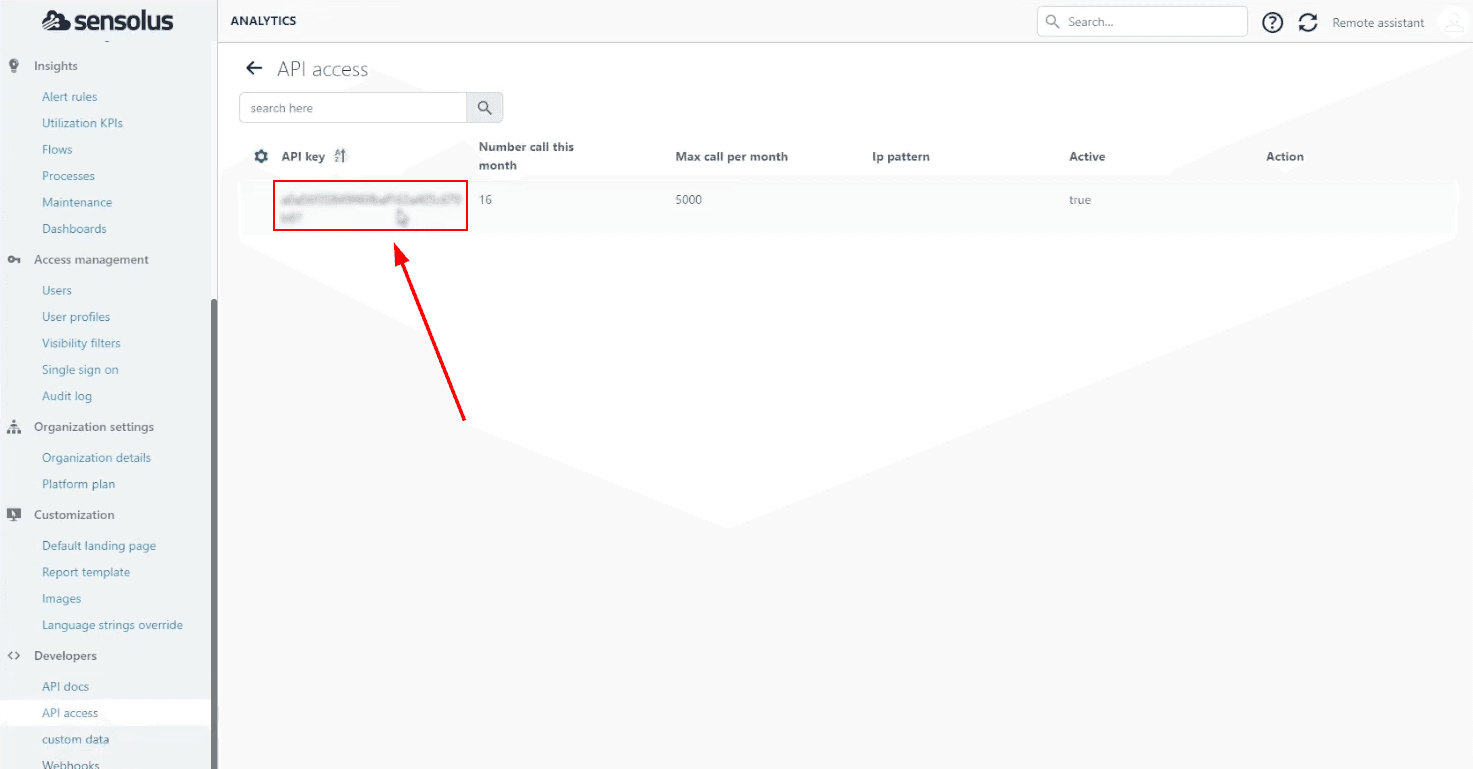Open Utilization KPIs page
Screen dimensions: 1473x769
[82, 123]
